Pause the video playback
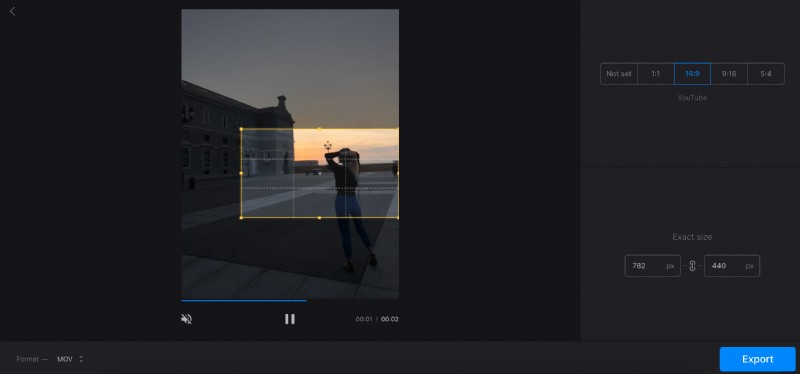Screen dimensions: 800x374 point(290,319)
